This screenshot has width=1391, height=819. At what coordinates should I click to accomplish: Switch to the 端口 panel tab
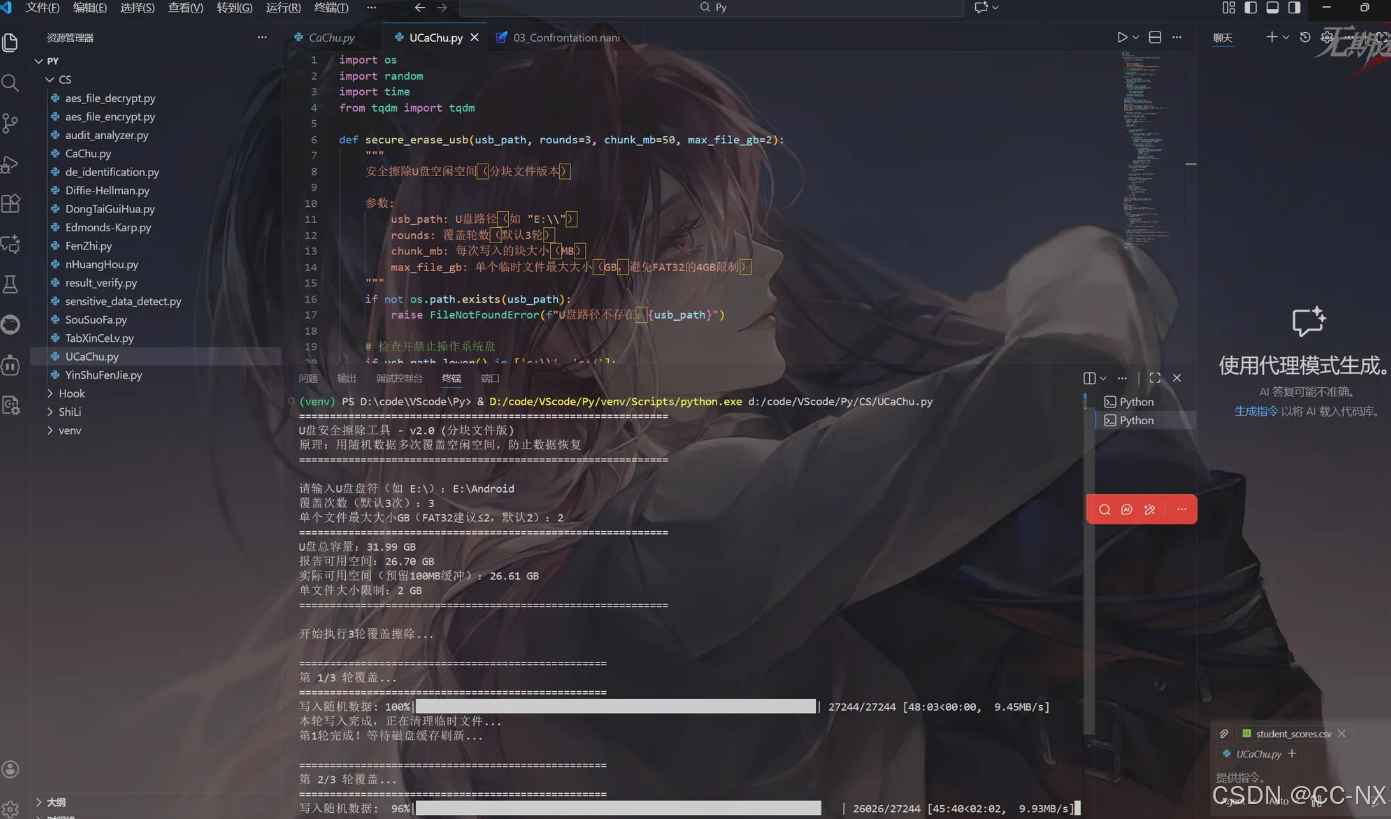coord(490,378)
